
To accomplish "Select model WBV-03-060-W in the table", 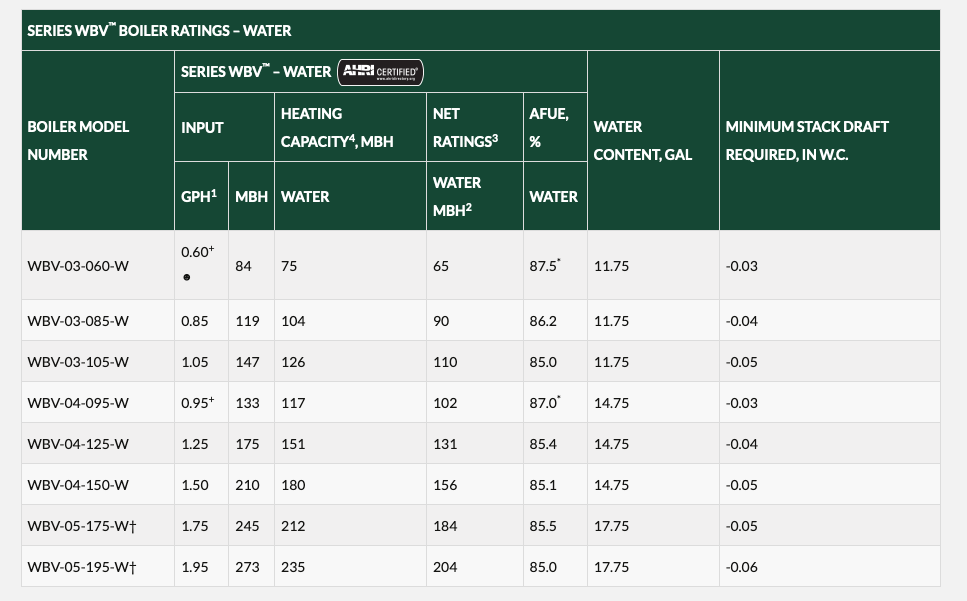I will pyautogui.click(x=78, y=266).
